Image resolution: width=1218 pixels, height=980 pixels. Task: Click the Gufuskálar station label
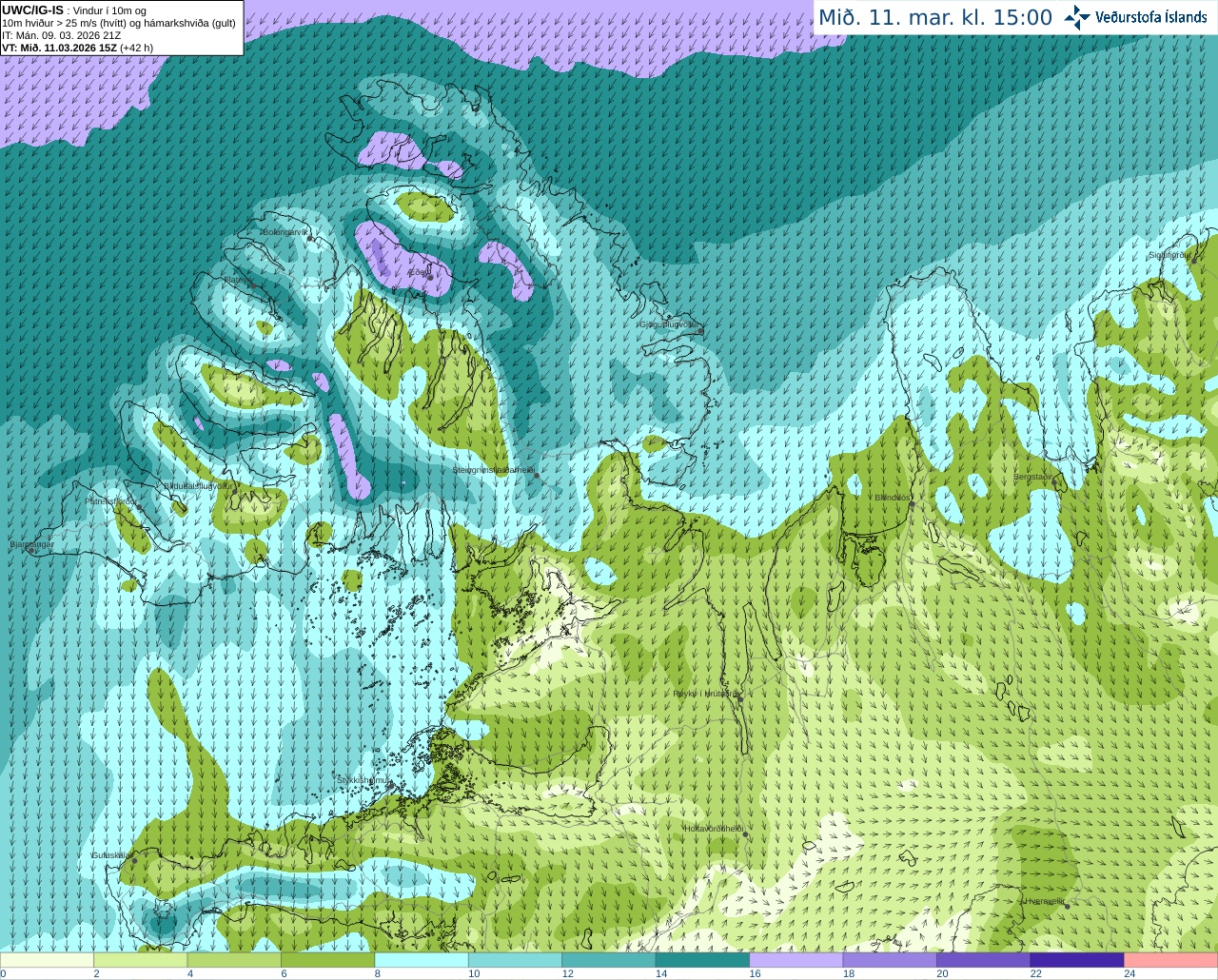click(x=111, y=855)
